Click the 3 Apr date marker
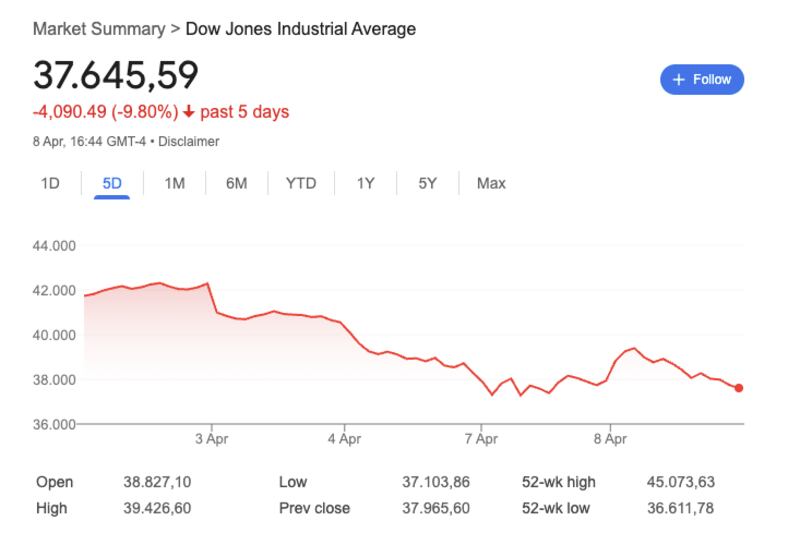 pos(210,438)
